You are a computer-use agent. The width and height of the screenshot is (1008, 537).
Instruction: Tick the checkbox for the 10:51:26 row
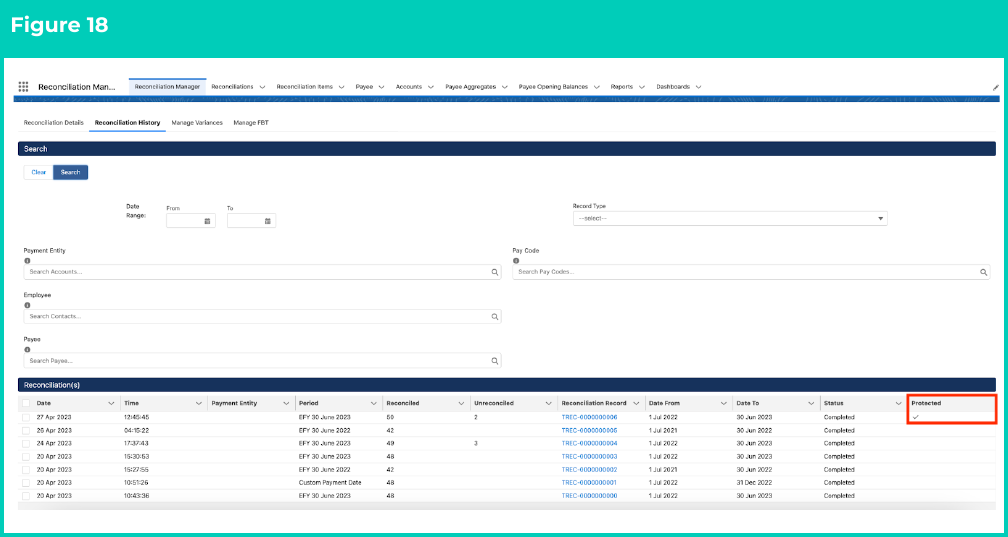coord(26,482)
